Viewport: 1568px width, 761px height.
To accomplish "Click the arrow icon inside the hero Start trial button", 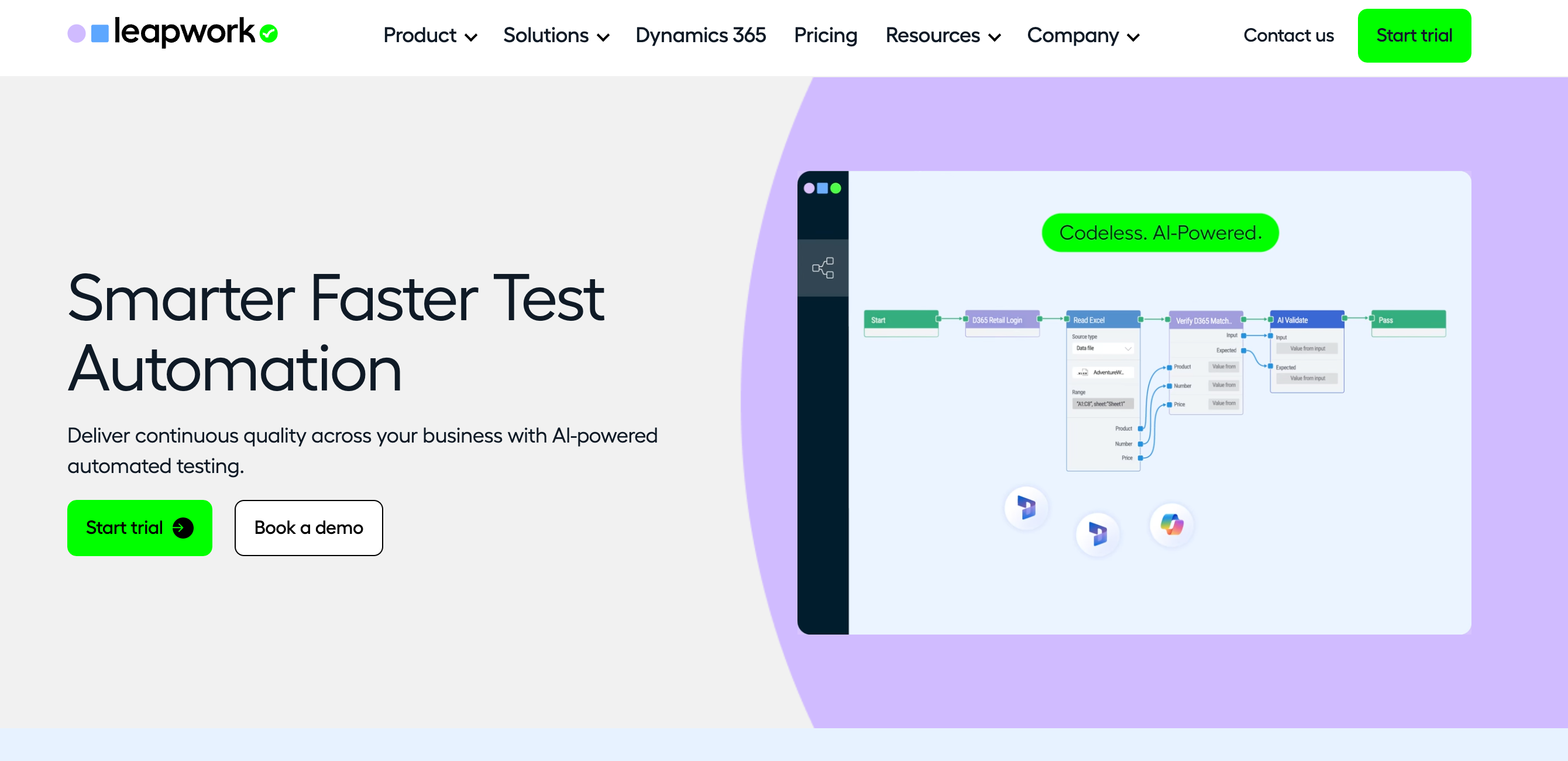I will [x=183, y=528].
